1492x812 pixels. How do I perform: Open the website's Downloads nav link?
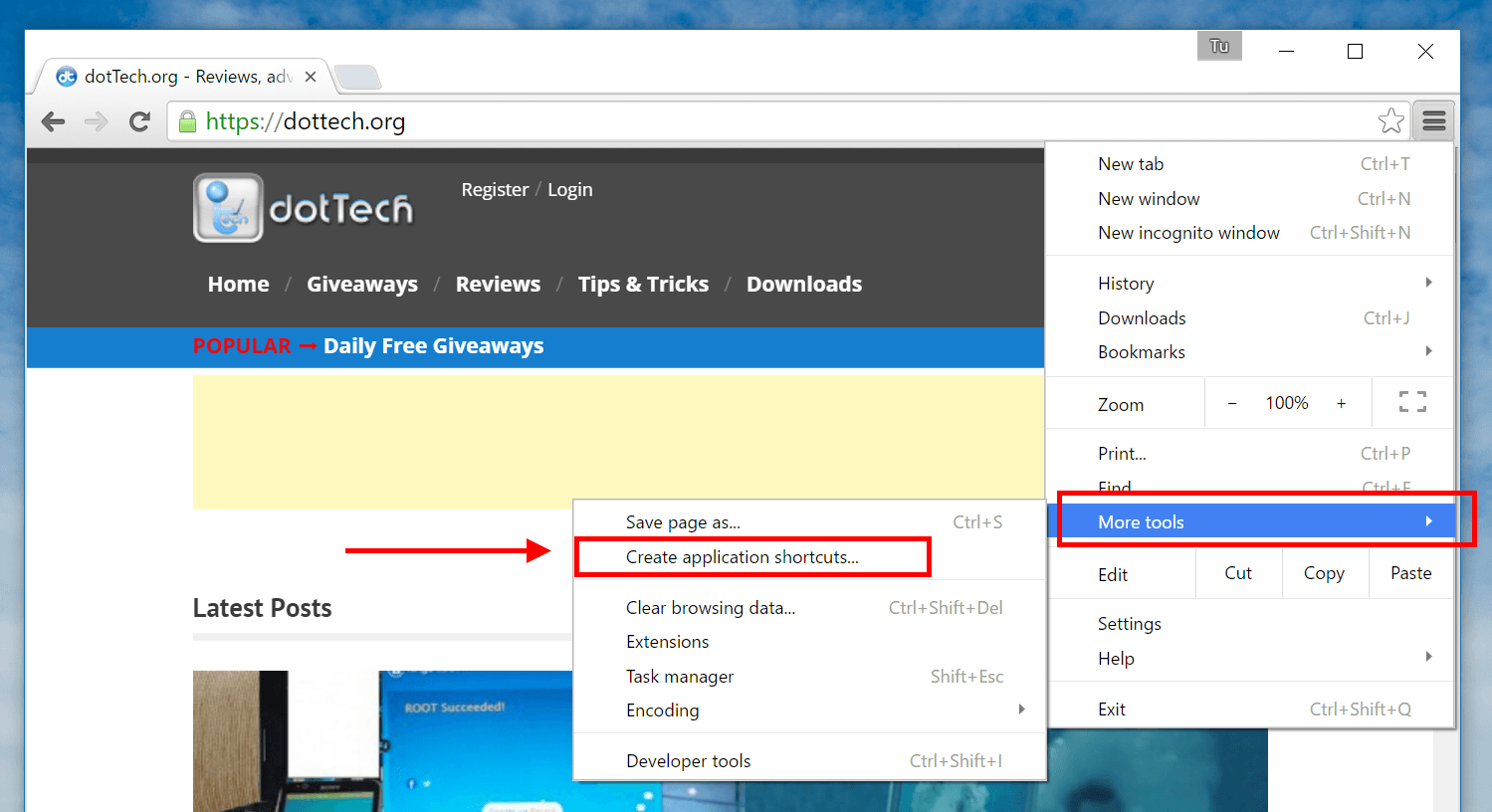[x=804, y=285]
